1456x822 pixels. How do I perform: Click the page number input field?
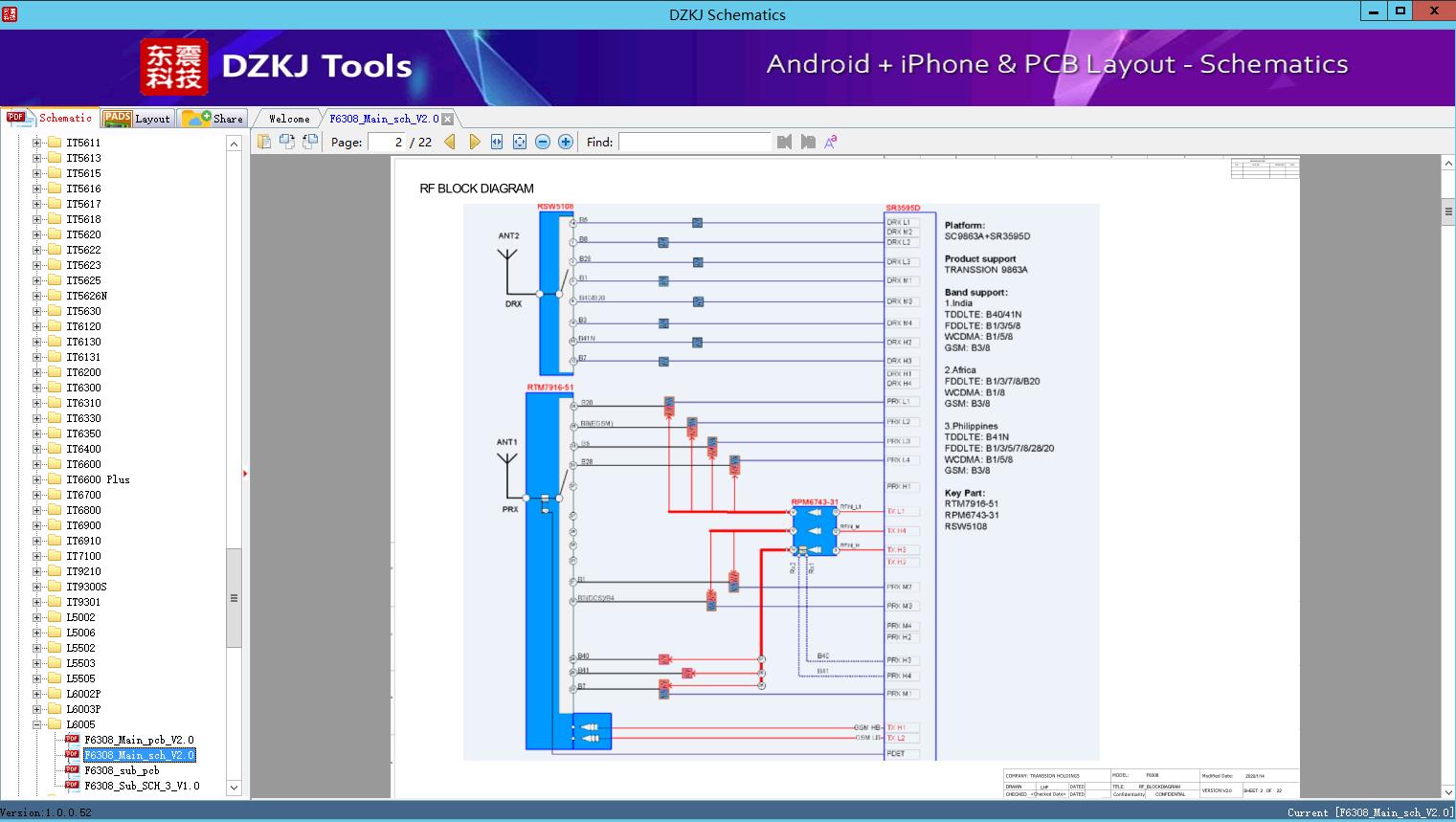click(387, 142)
